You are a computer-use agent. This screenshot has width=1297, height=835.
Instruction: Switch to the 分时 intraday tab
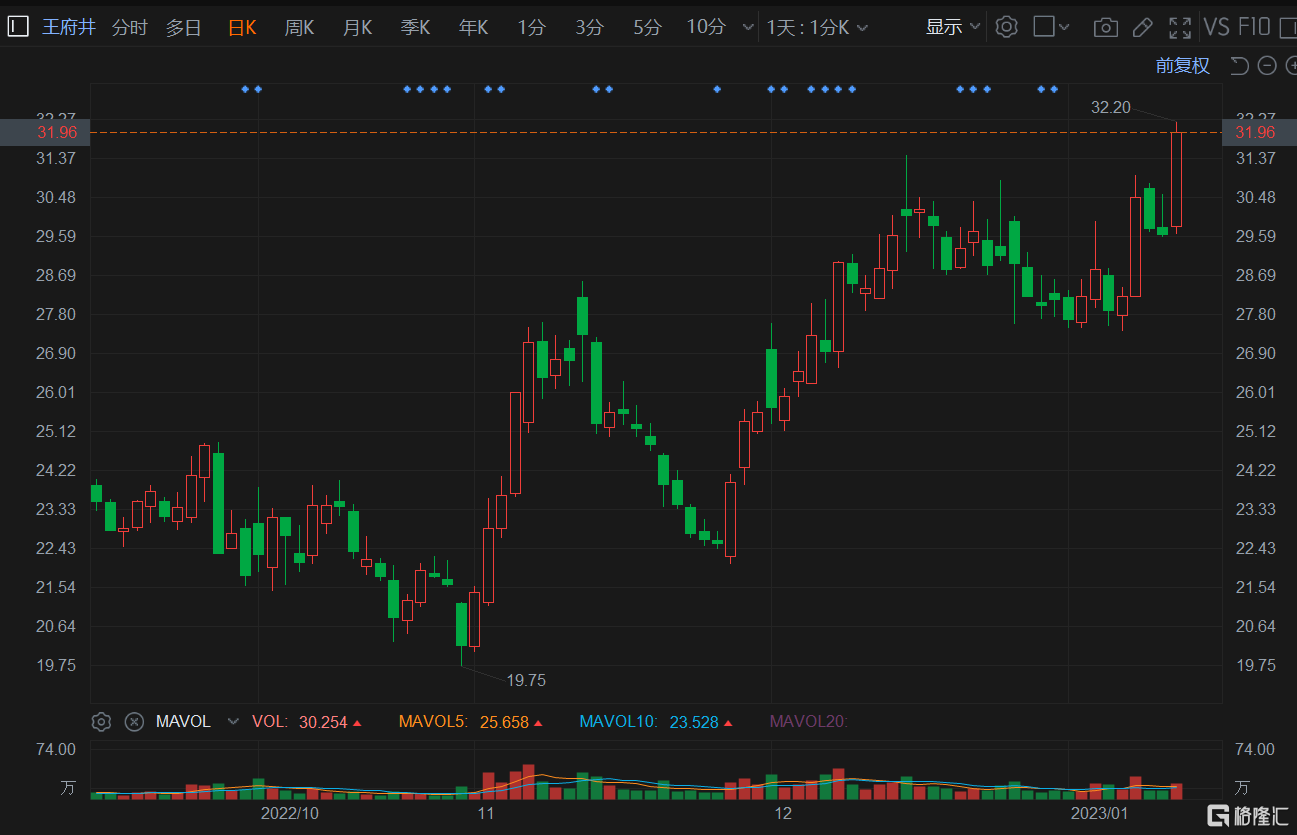(129, 28)
